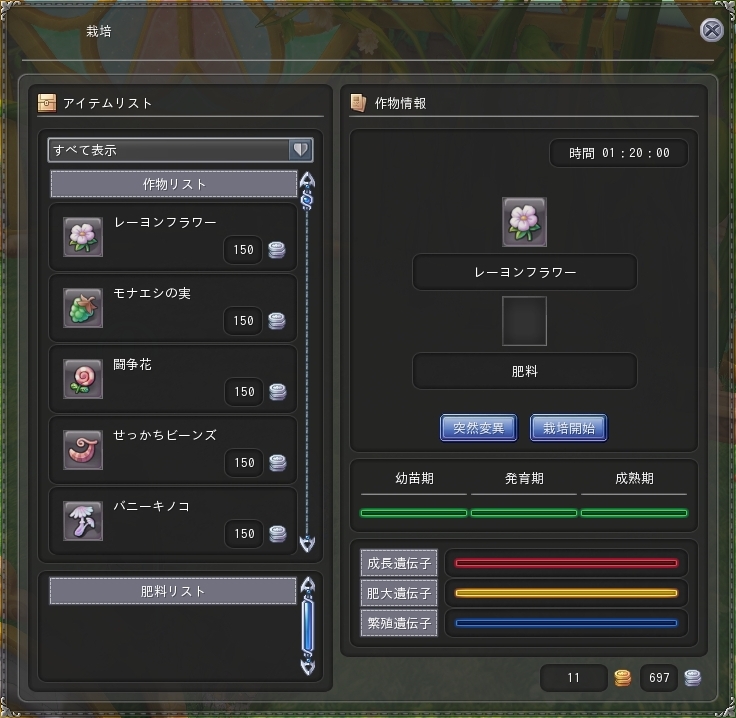This screenshot has width=736, height=718.
Task: Click the empty fertilizer slot above 肥料
Action: pos(524,321)
